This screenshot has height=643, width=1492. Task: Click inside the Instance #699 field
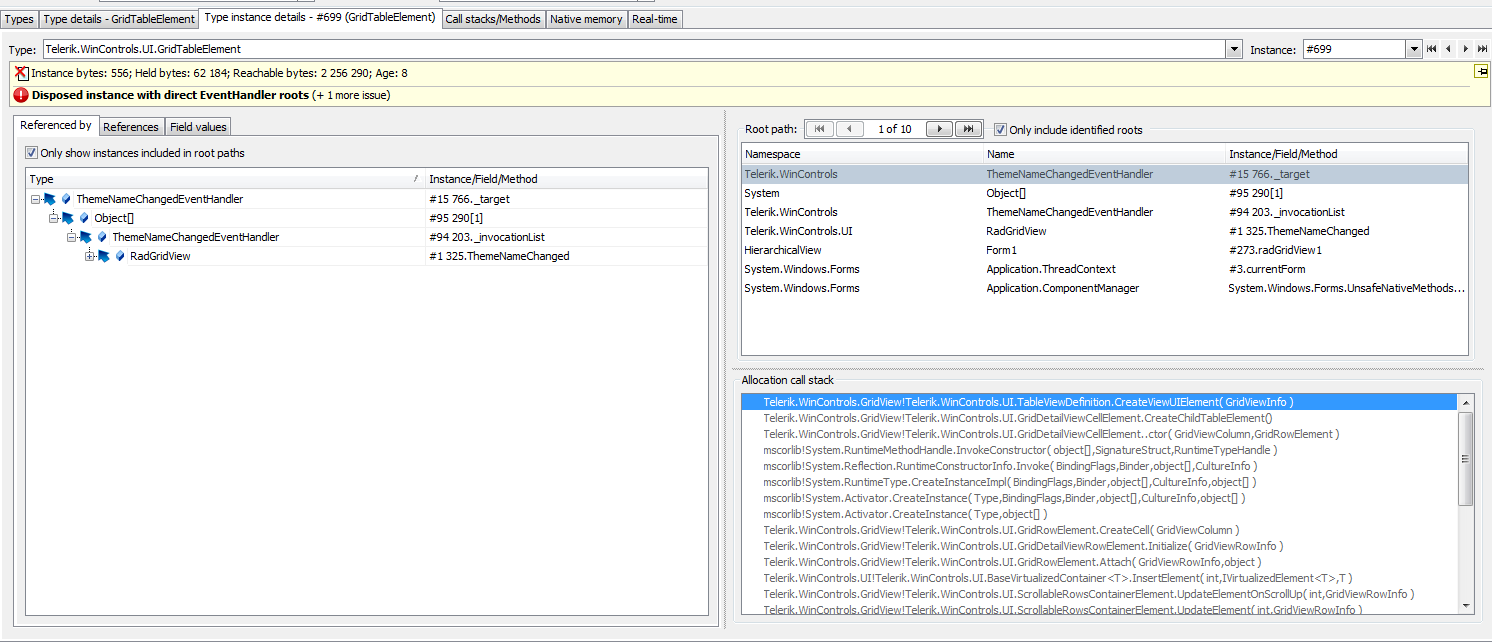pos(1354,49)
